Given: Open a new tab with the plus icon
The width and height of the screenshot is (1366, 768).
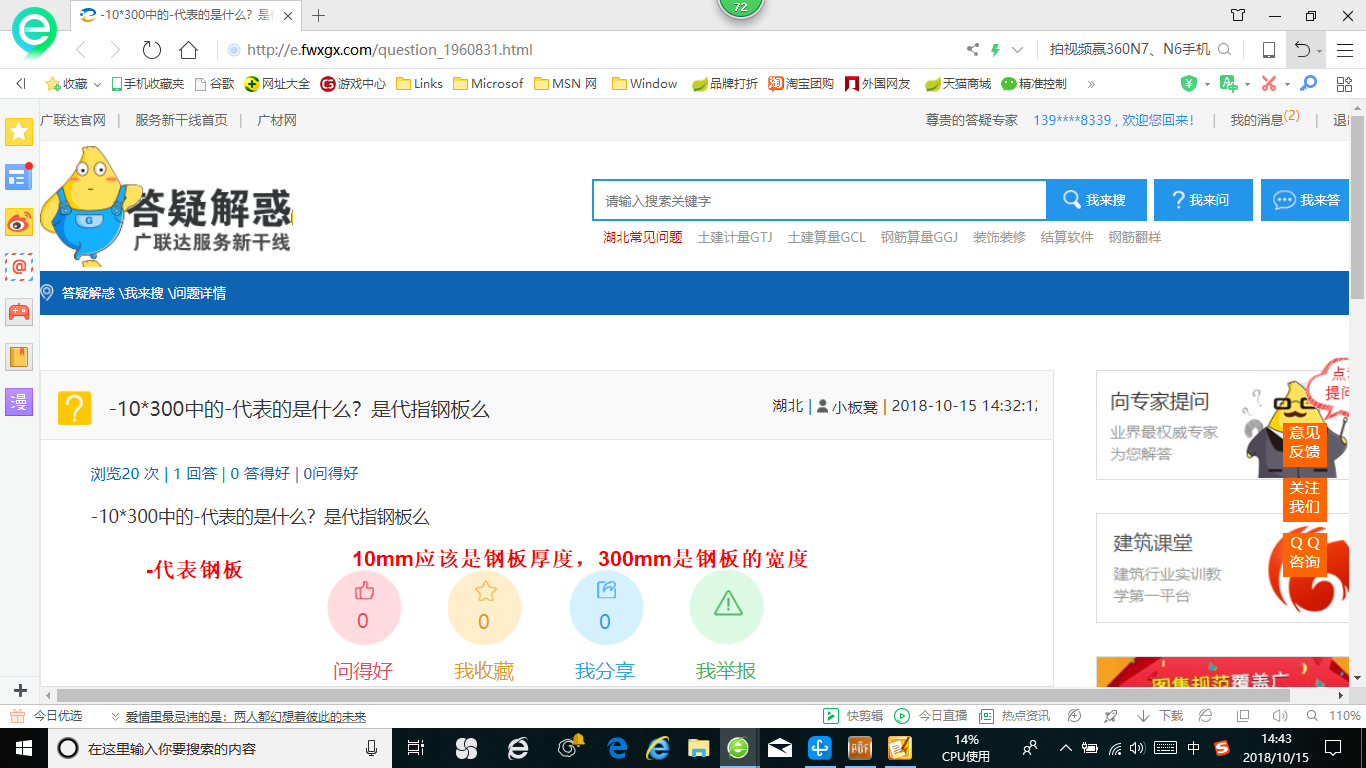Looking at the screenshot, I should pyautogui.click(x=319, y=15).
